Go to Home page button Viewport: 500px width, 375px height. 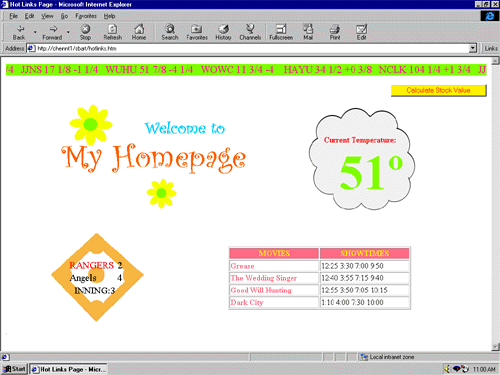point(139,32)
